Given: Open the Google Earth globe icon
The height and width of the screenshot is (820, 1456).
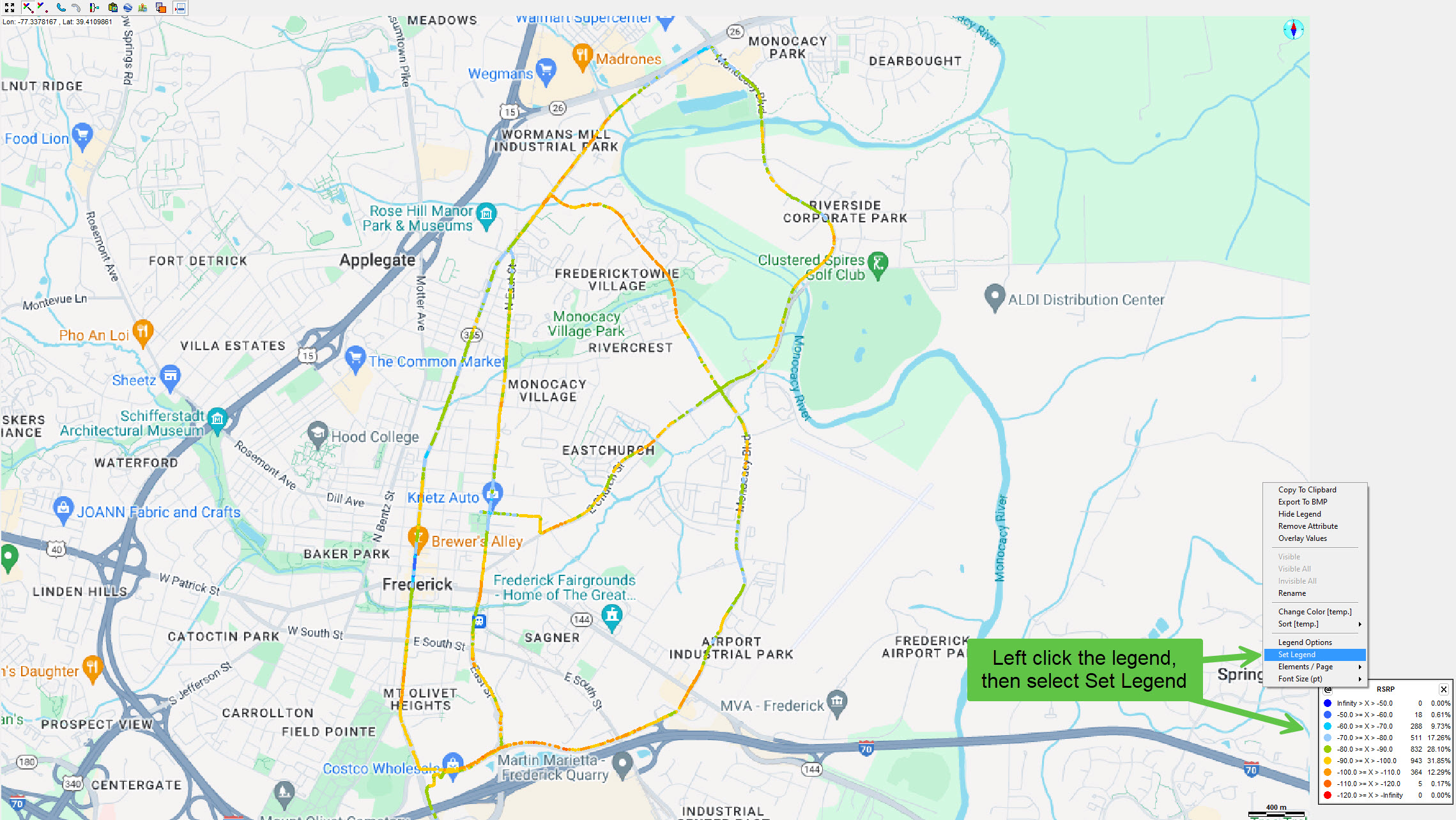Looking at the screenshot, I should click(128, 8).
